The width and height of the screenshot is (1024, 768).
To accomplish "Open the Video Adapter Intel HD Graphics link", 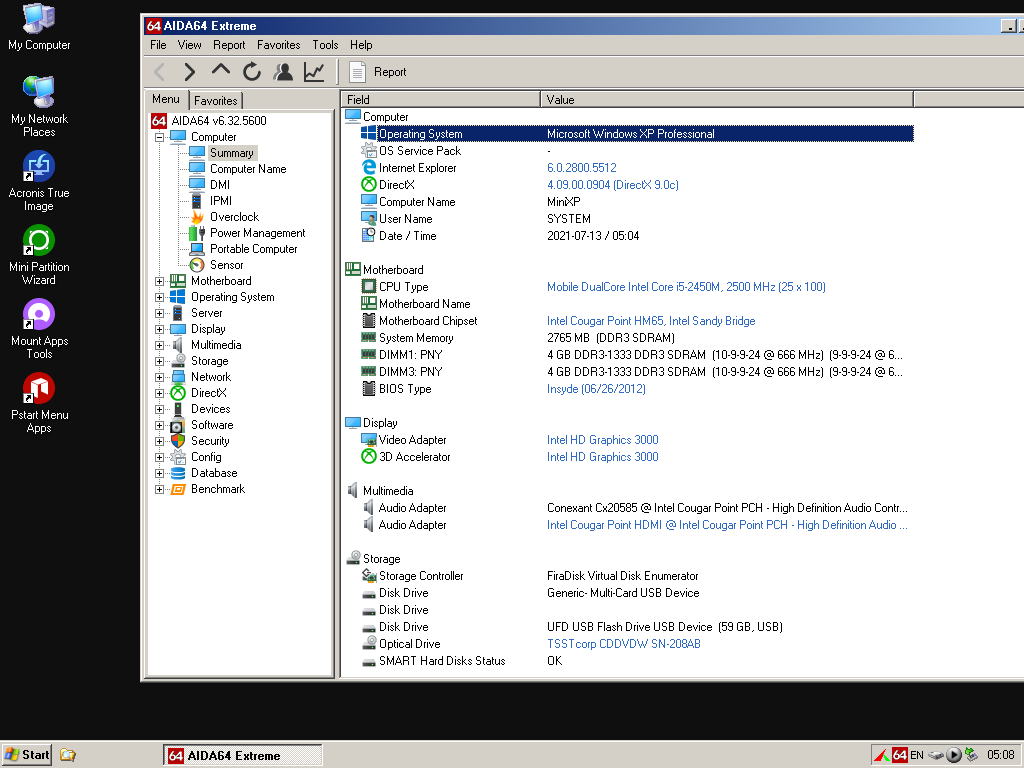I will pyautogui.click(x=603, y=440).
